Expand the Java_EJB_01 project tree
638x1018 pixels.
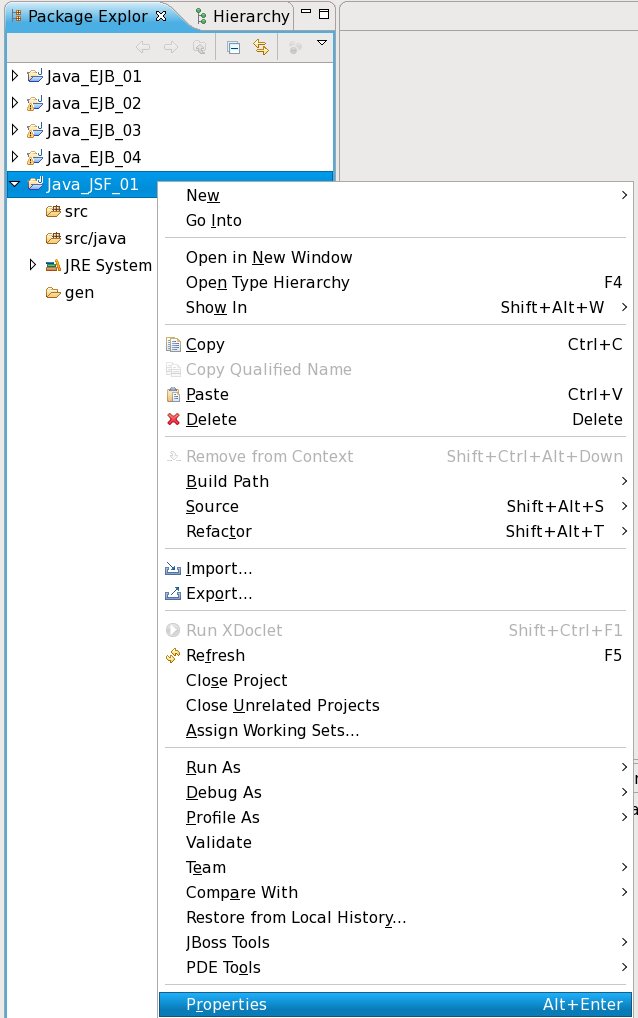coord(14,76)
